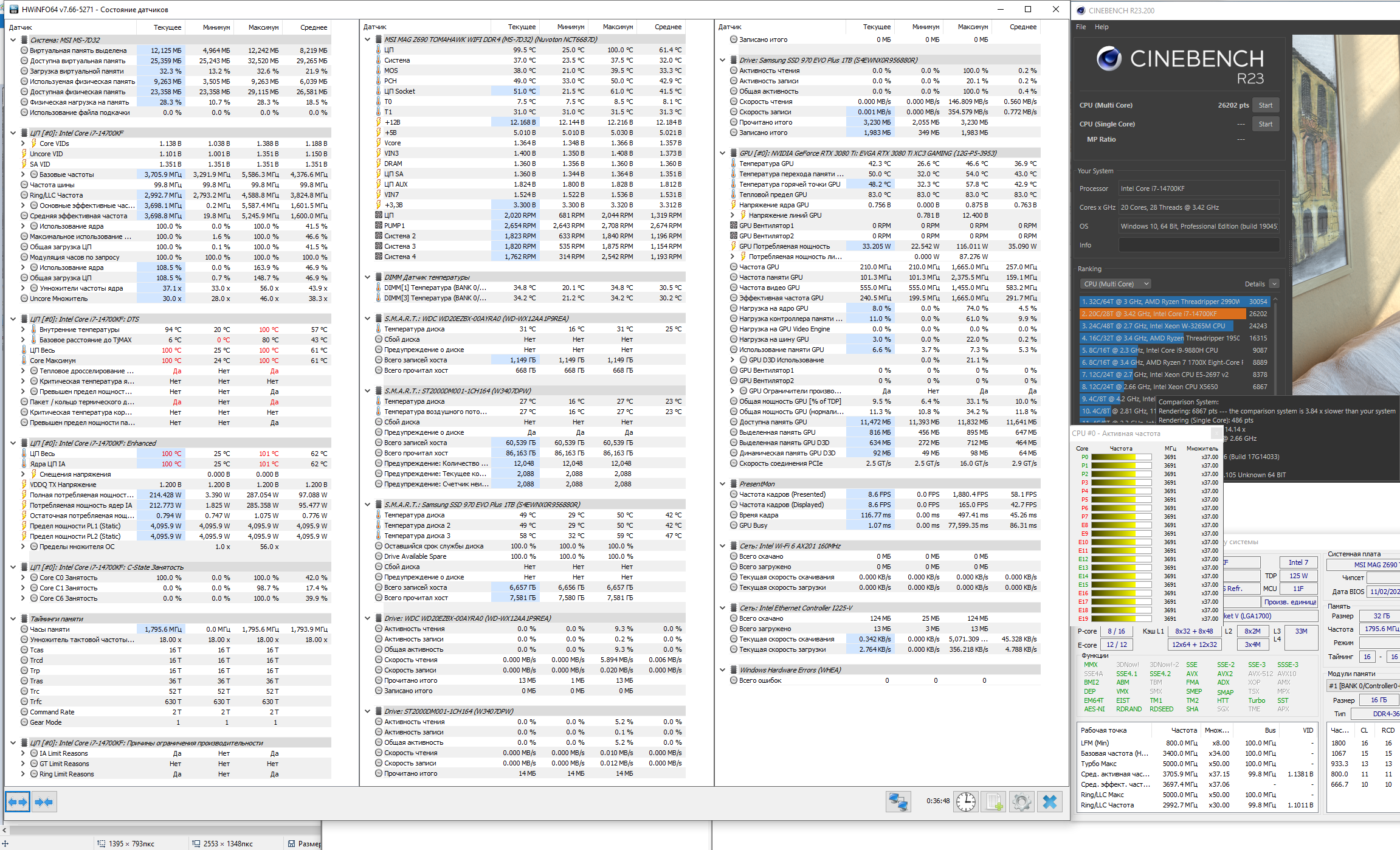Image resolution: width=1400 pixels, height=850 pixels.
Task: Toggle the ranking Details dropdown button
Action: (x=1274, y=284)
